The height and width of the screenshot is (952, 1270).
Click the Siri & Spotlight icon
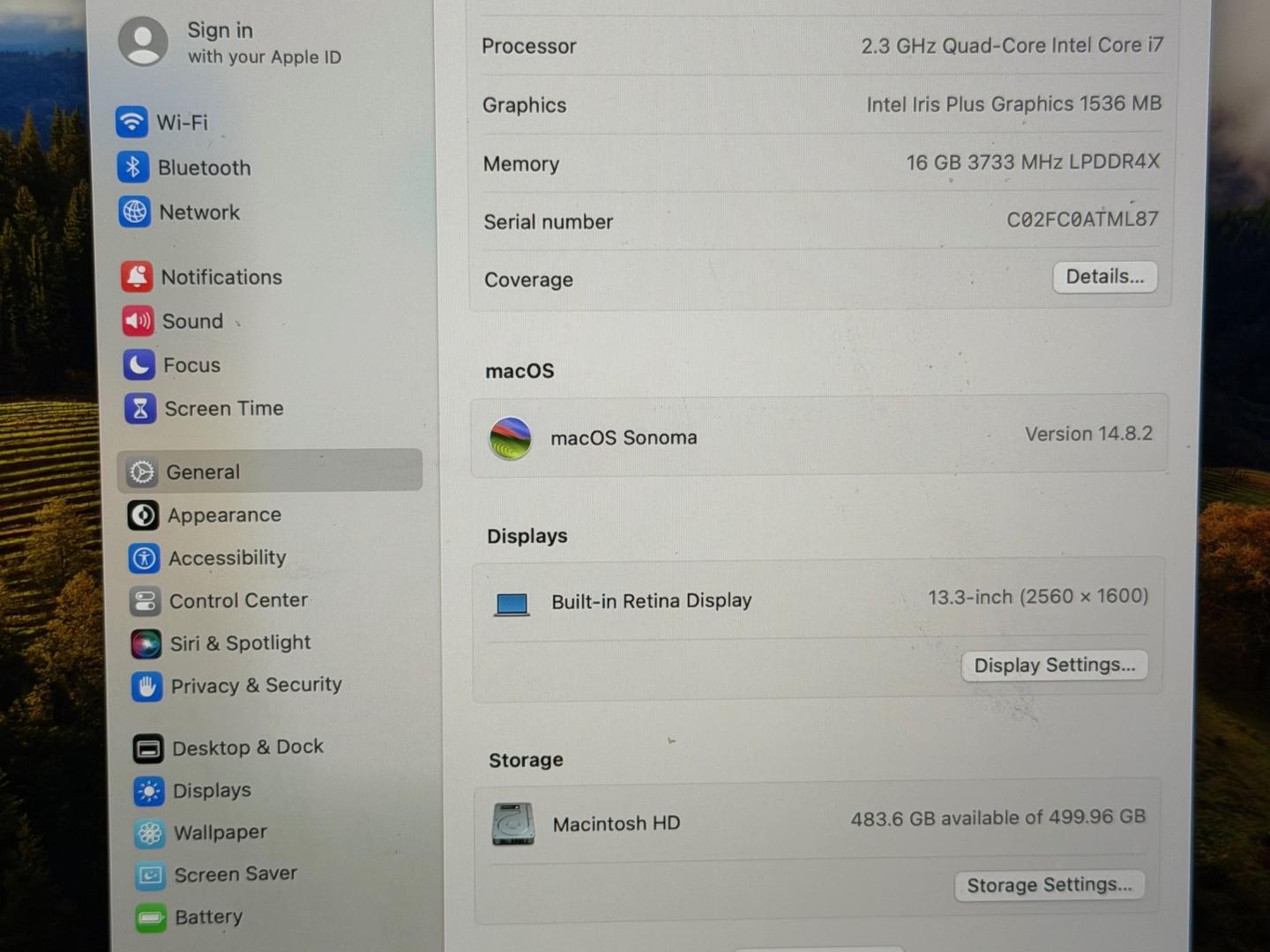(146, 643)
